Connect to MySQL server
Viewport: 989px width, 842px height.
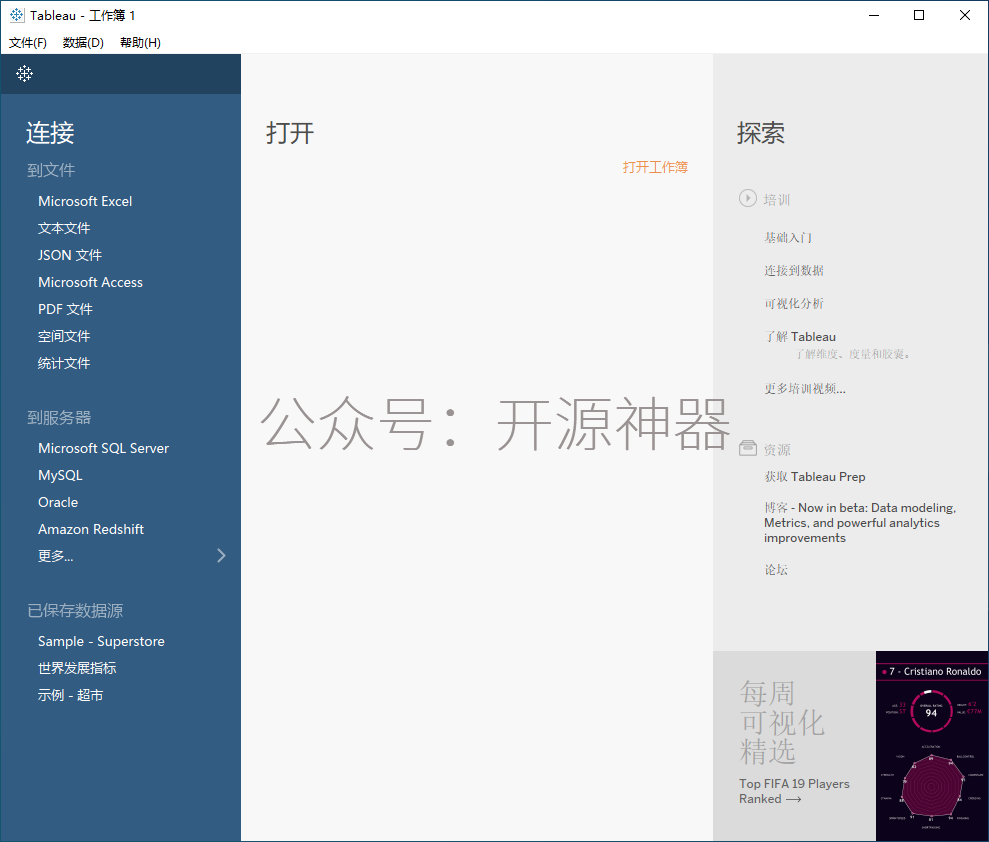[60, 476]
